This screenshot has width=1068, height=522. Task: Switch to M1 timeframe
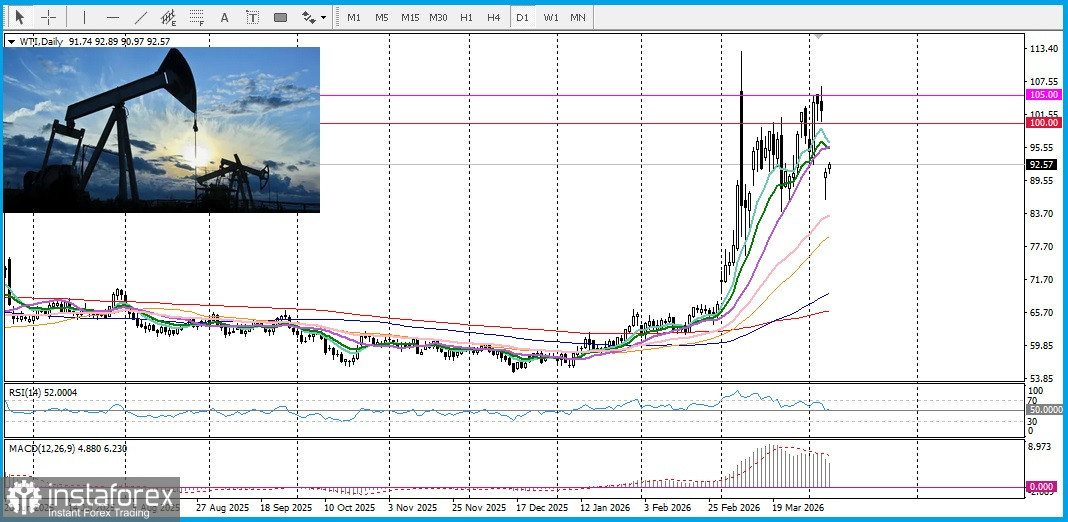point(354,17)
